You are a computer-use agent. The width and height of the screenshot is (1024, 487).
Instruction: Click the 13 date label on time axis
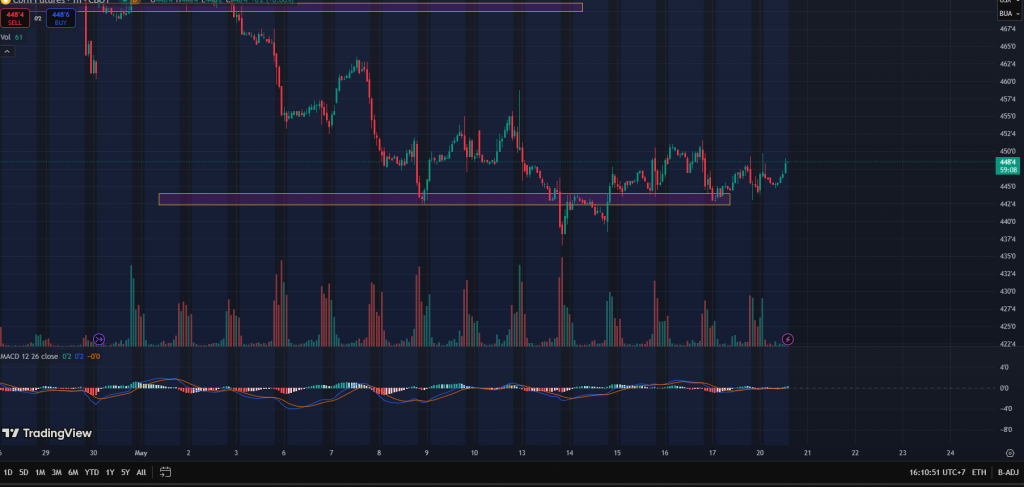point(522,452)
